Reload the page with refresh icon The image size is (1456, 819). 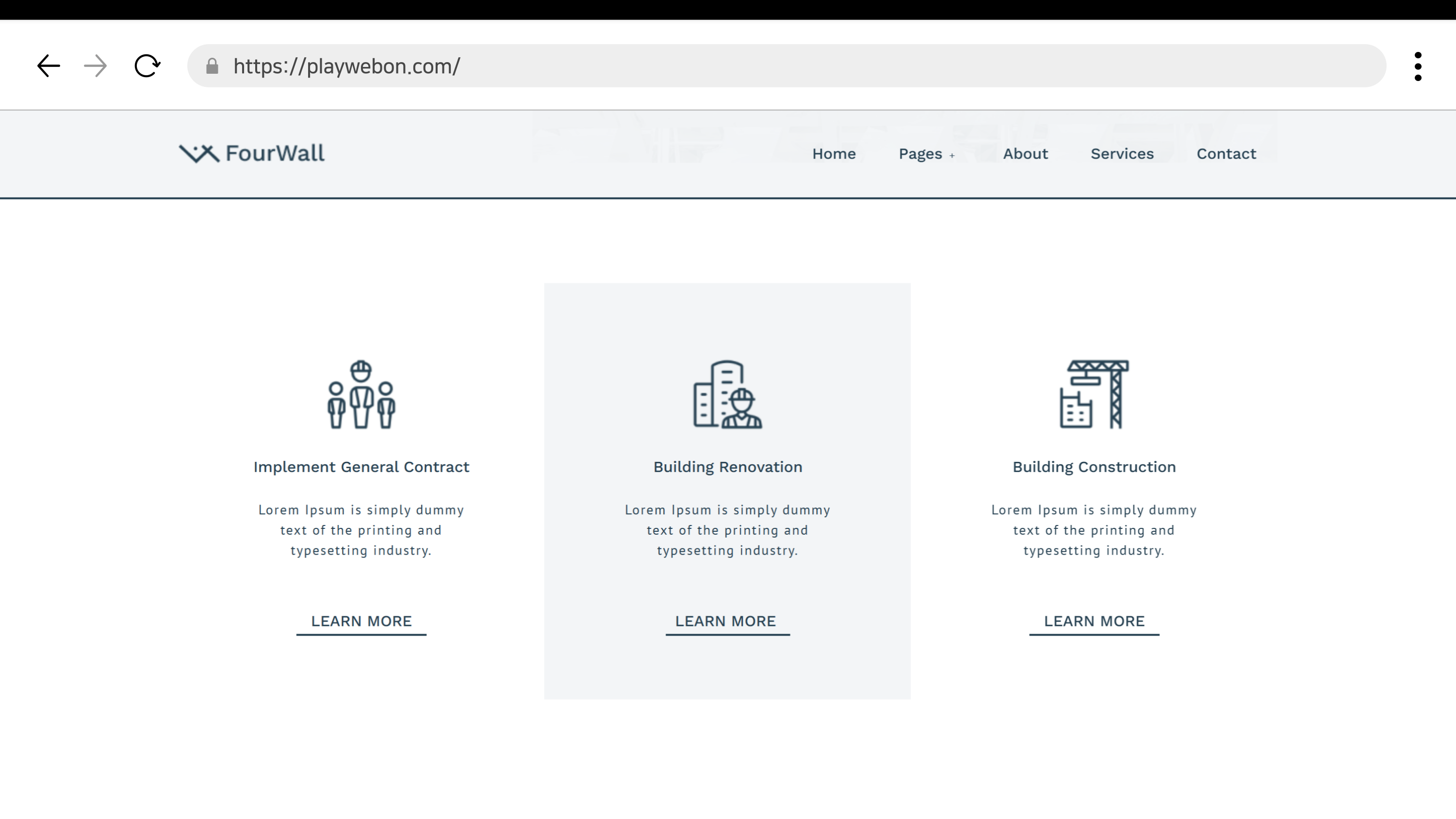click(147, 66)
